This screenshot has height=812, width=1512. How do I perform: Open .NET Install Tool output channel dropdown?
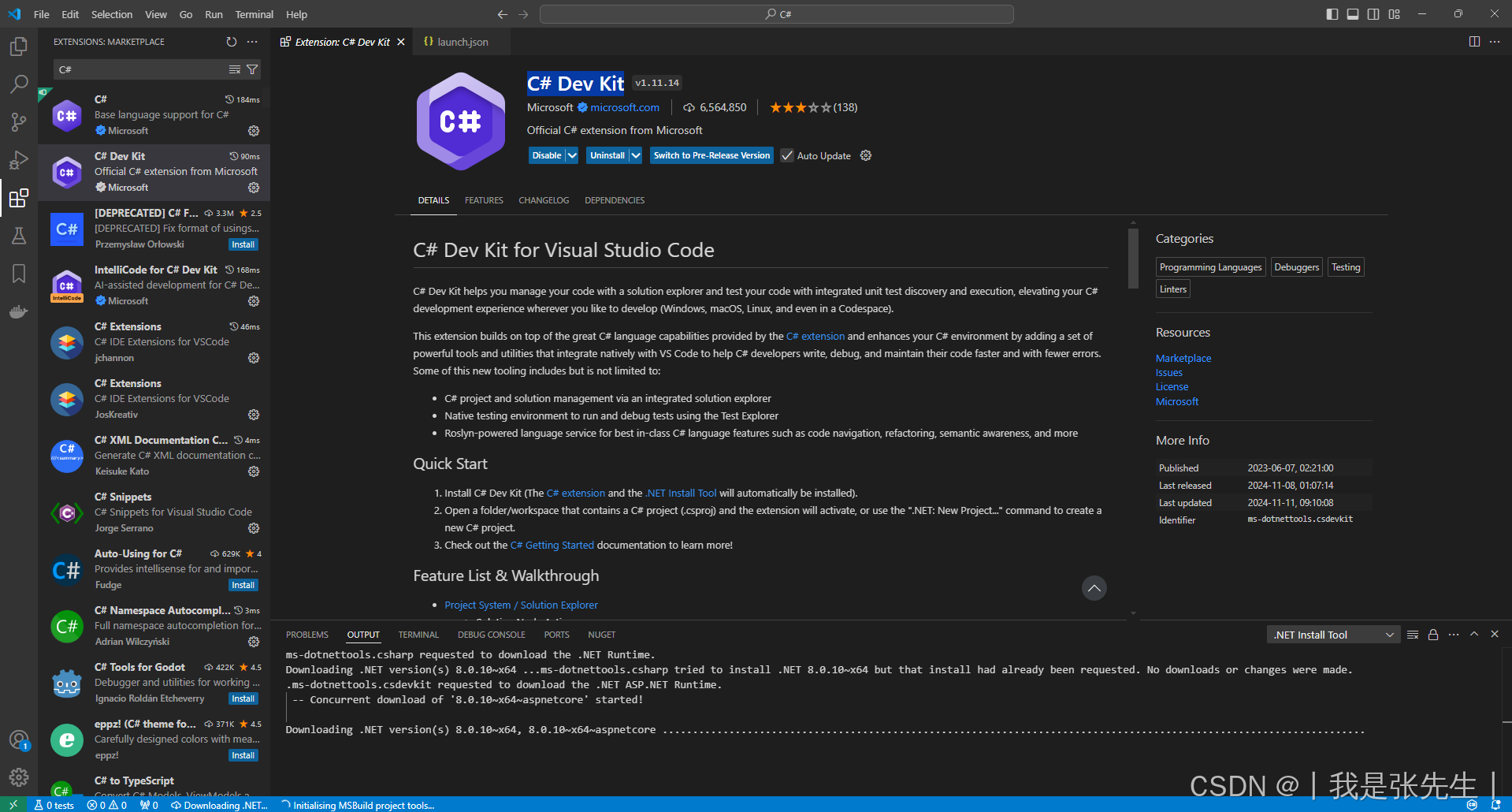click(x=1333, y=635)
